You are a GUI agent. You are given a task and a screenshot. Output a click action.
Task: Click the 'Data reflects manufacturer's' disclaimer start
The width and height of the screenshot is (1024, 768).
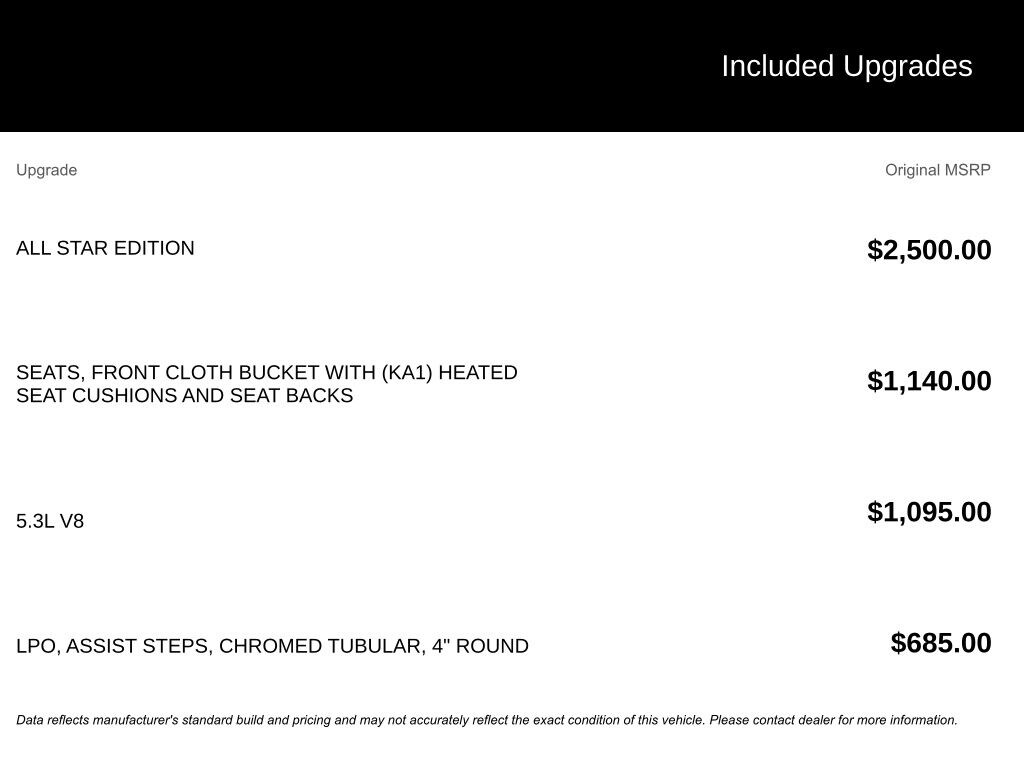pyautogui.click(x=97, y=720)
